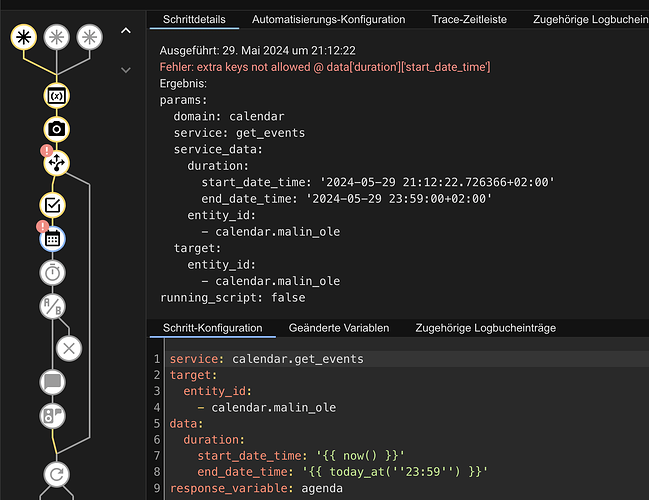Select the chat message node
This screenshot has height=500, width=649.
[53, 382]
